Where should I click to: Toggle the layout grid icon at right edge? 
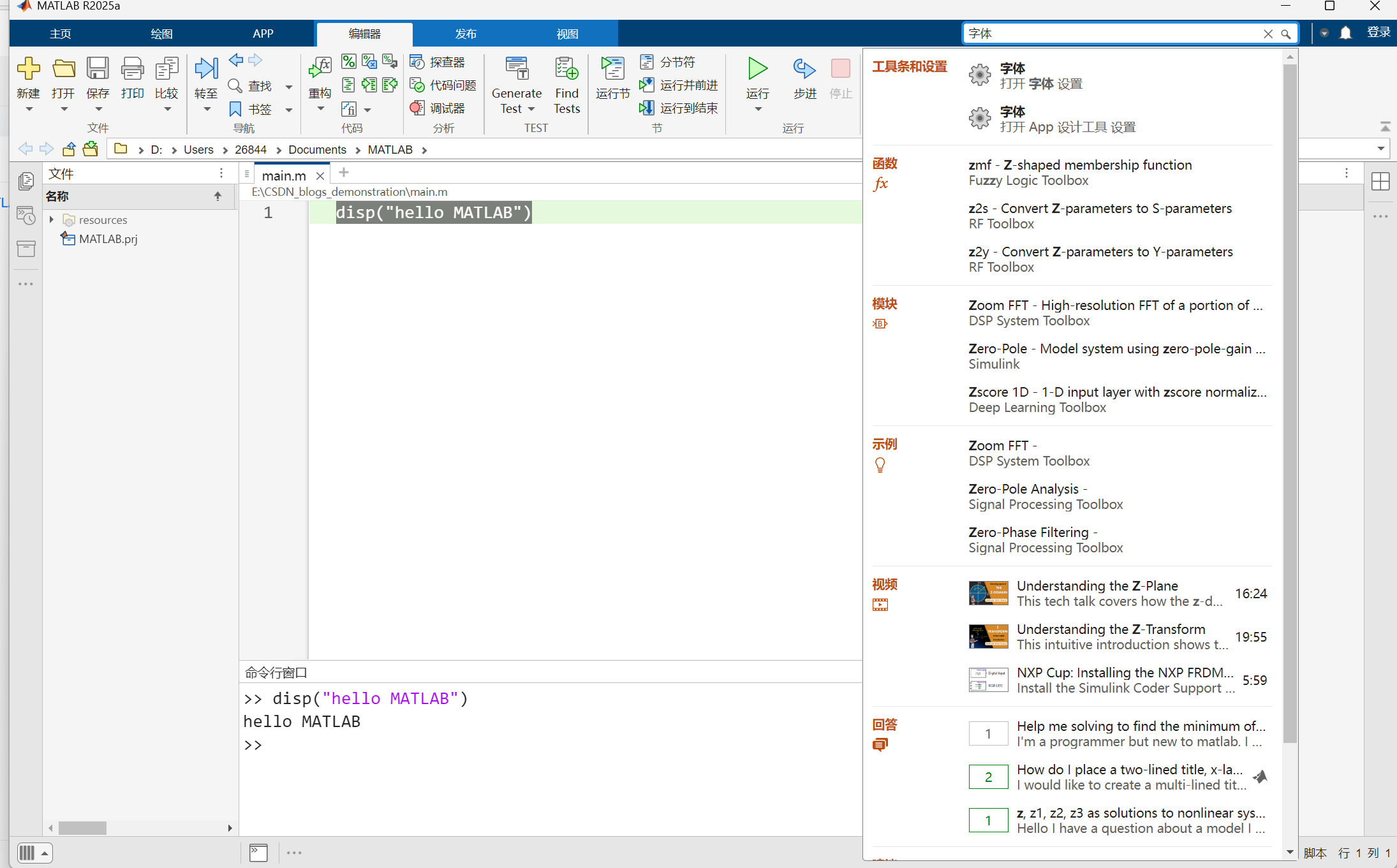pyautogui.click(x=1380, y=181)
